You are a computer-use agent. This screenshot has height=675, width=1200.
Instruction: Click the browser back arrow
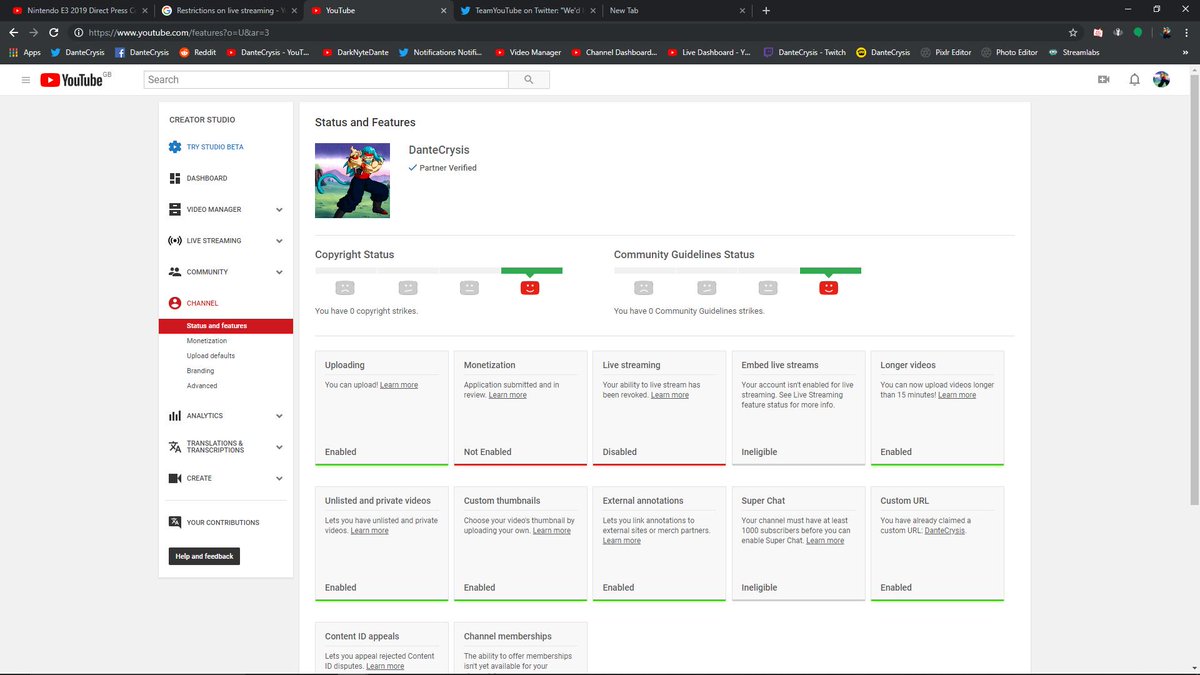pos(13,32)
